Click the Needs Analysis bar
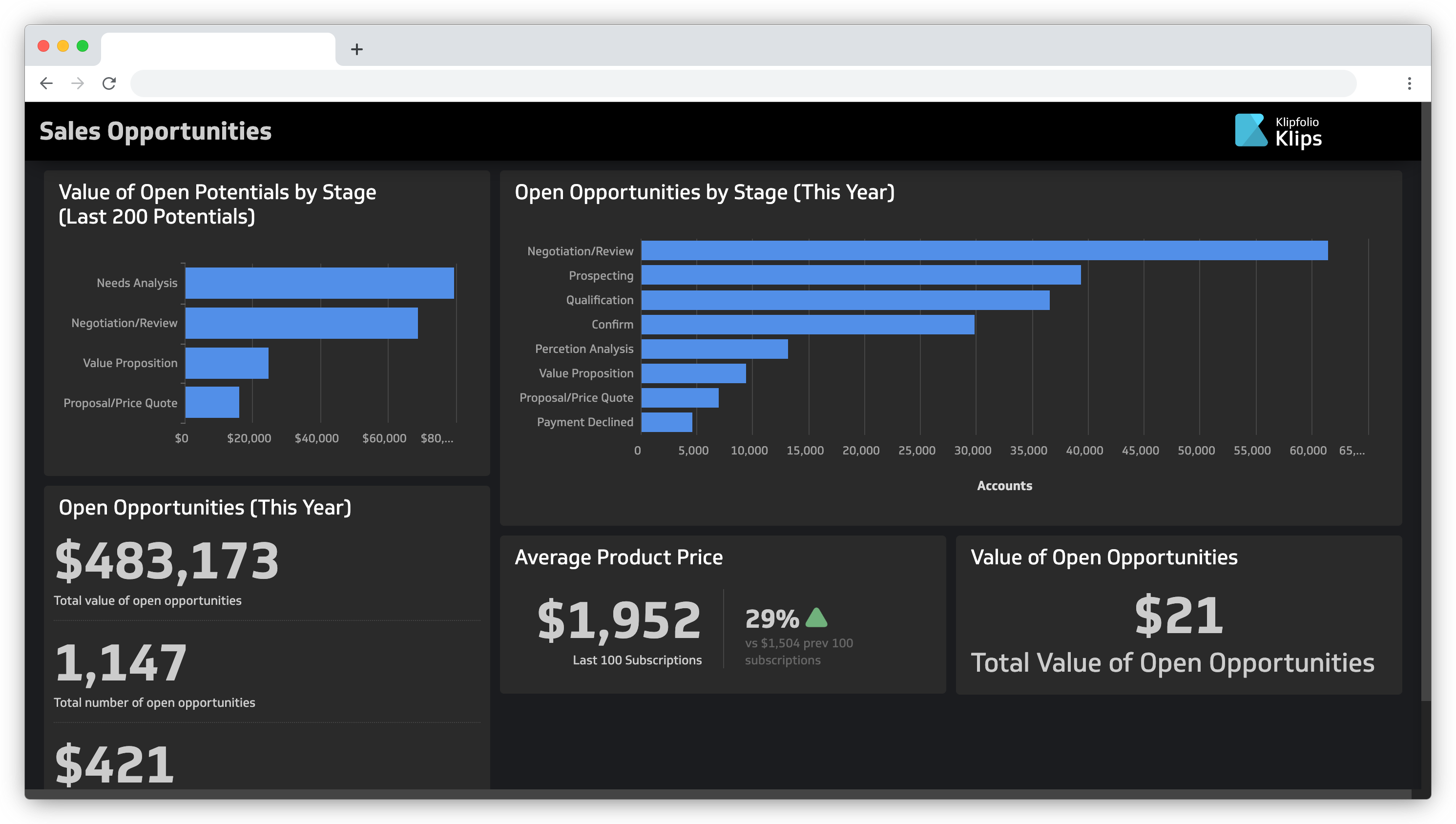This screenshot has height=824, width=1456. tap(319, 283)
